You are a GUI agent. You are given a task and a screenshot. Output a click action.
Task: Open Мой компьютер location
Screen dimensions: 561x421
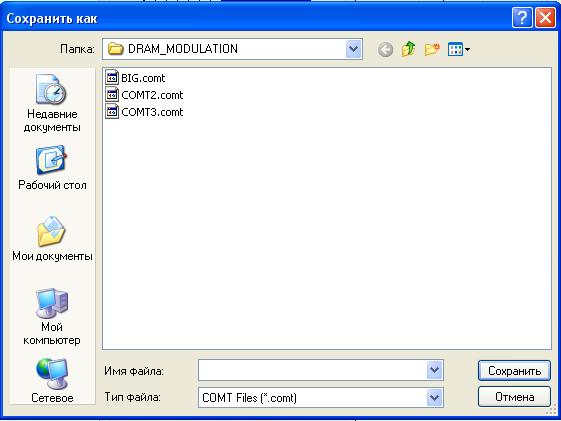click(52, 317)
